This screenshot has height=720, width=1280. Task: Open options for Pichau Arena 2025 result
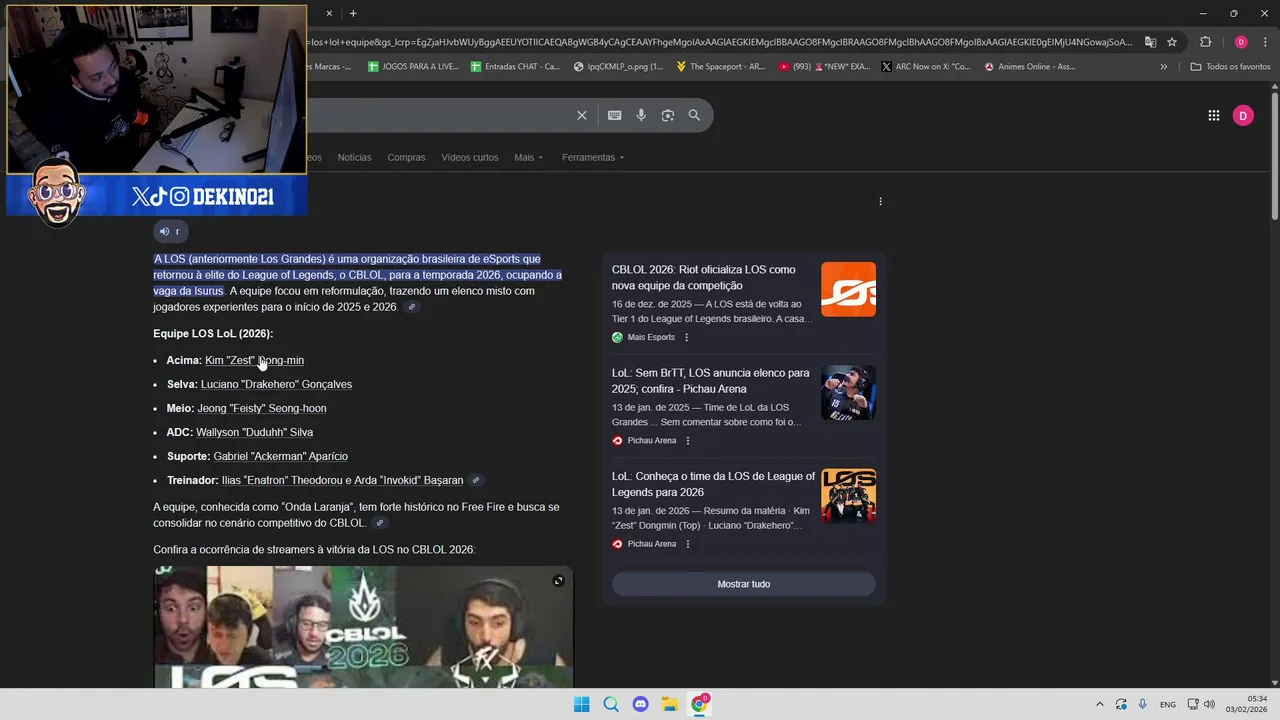click(x=687, y=440)
